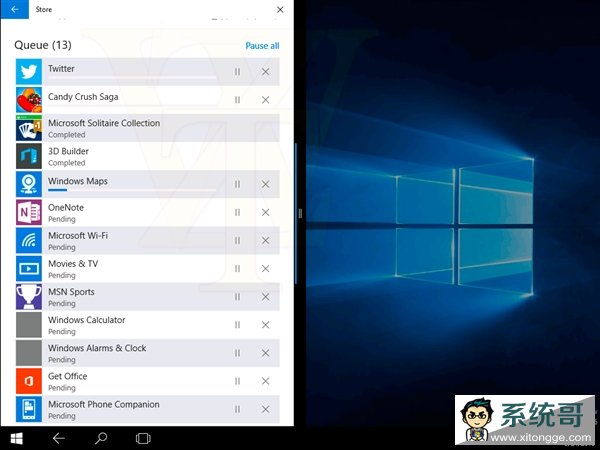
Task: Click the Twitter download progress bar
Action: [132, 78]
